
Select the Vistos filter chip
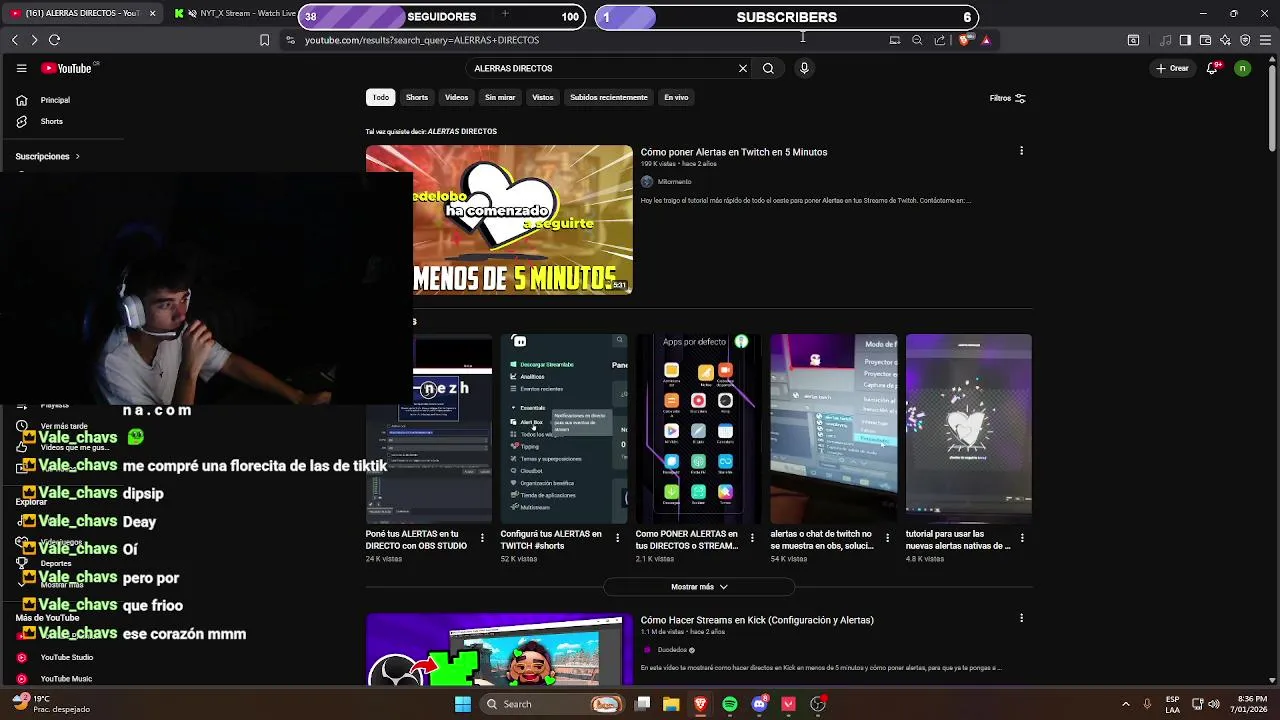tap(543, 97)
